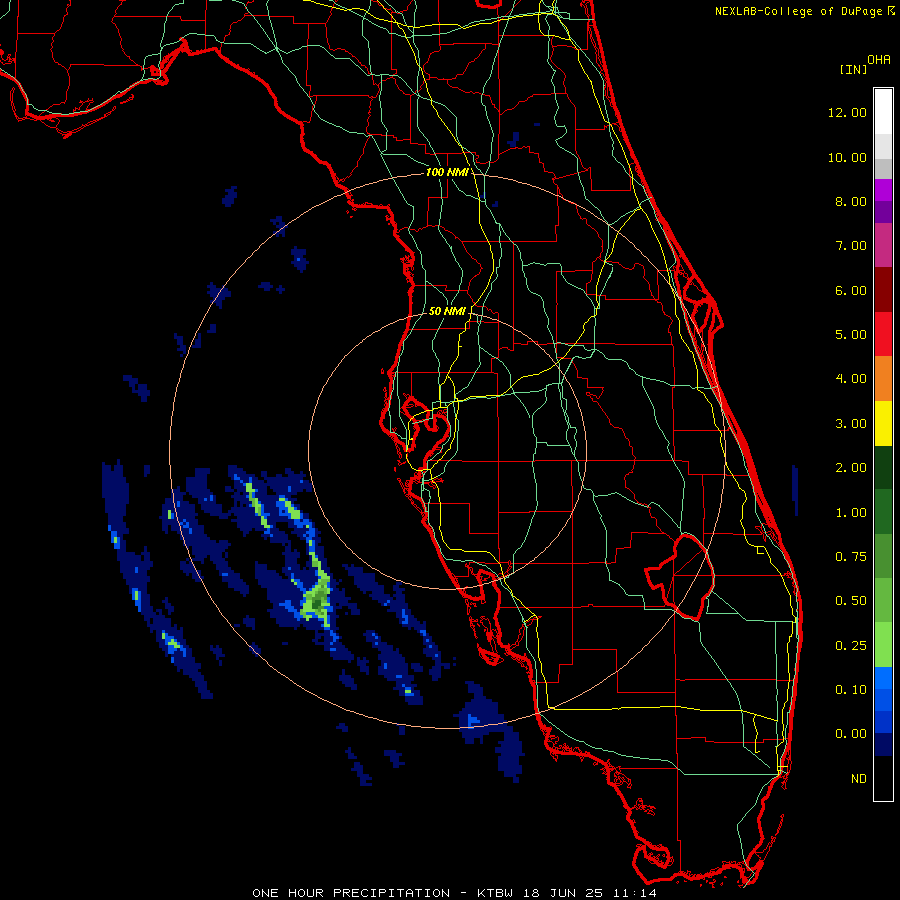Click the 0.10 legend value

(851, 690)
